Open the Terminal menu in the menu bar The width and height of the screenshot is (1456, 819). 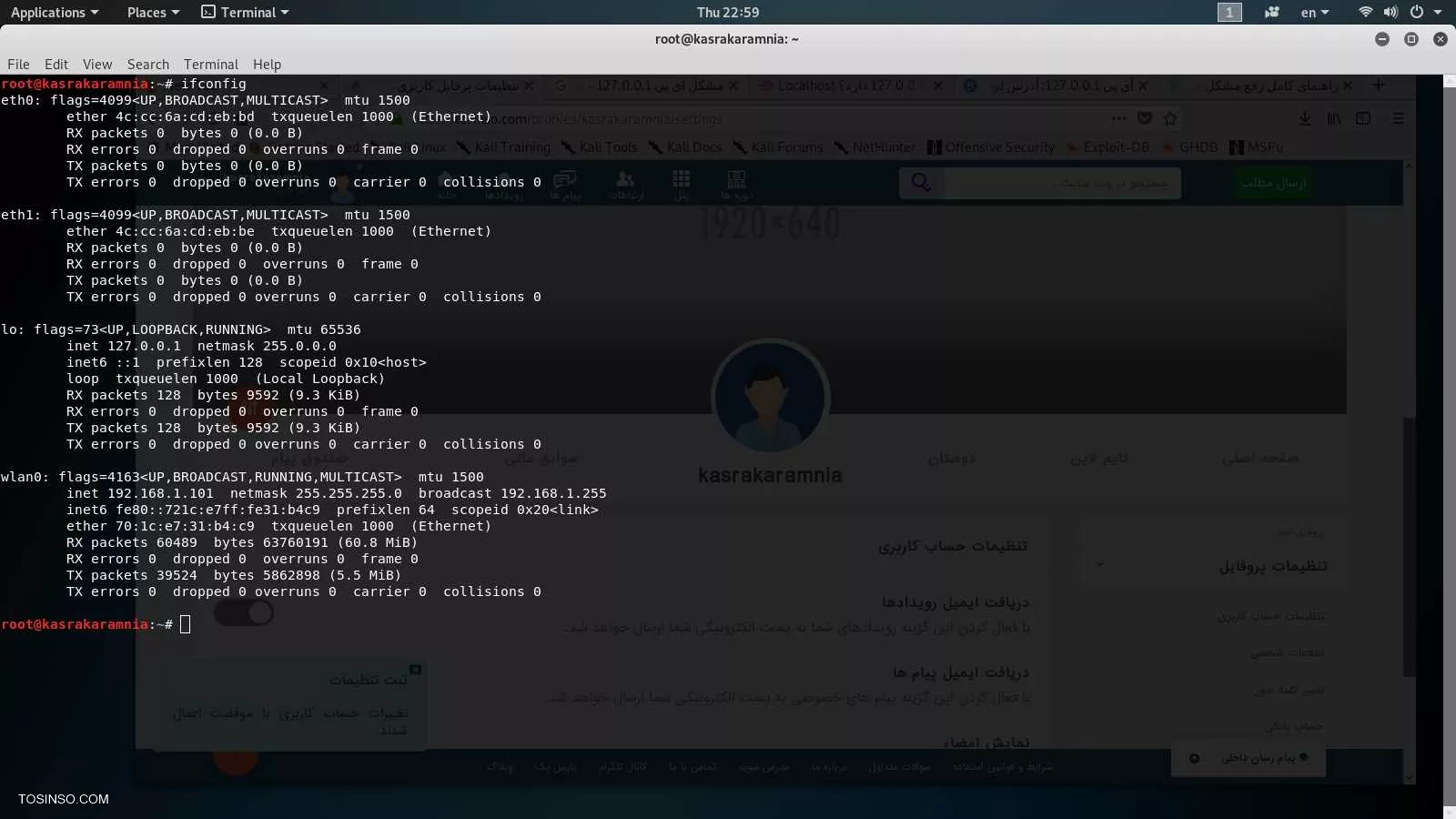point(211,64)
